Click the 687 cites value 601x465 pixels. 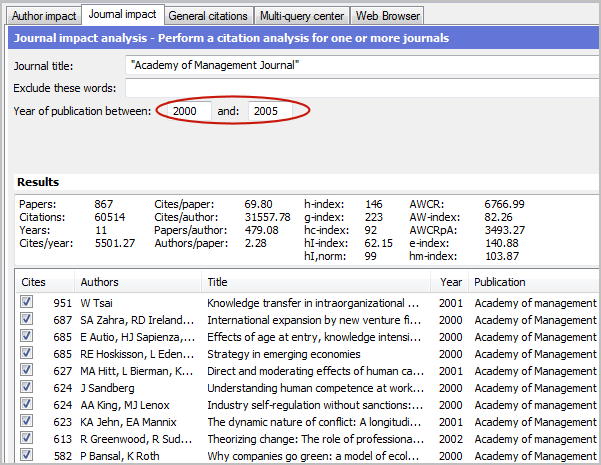(62, 320)
